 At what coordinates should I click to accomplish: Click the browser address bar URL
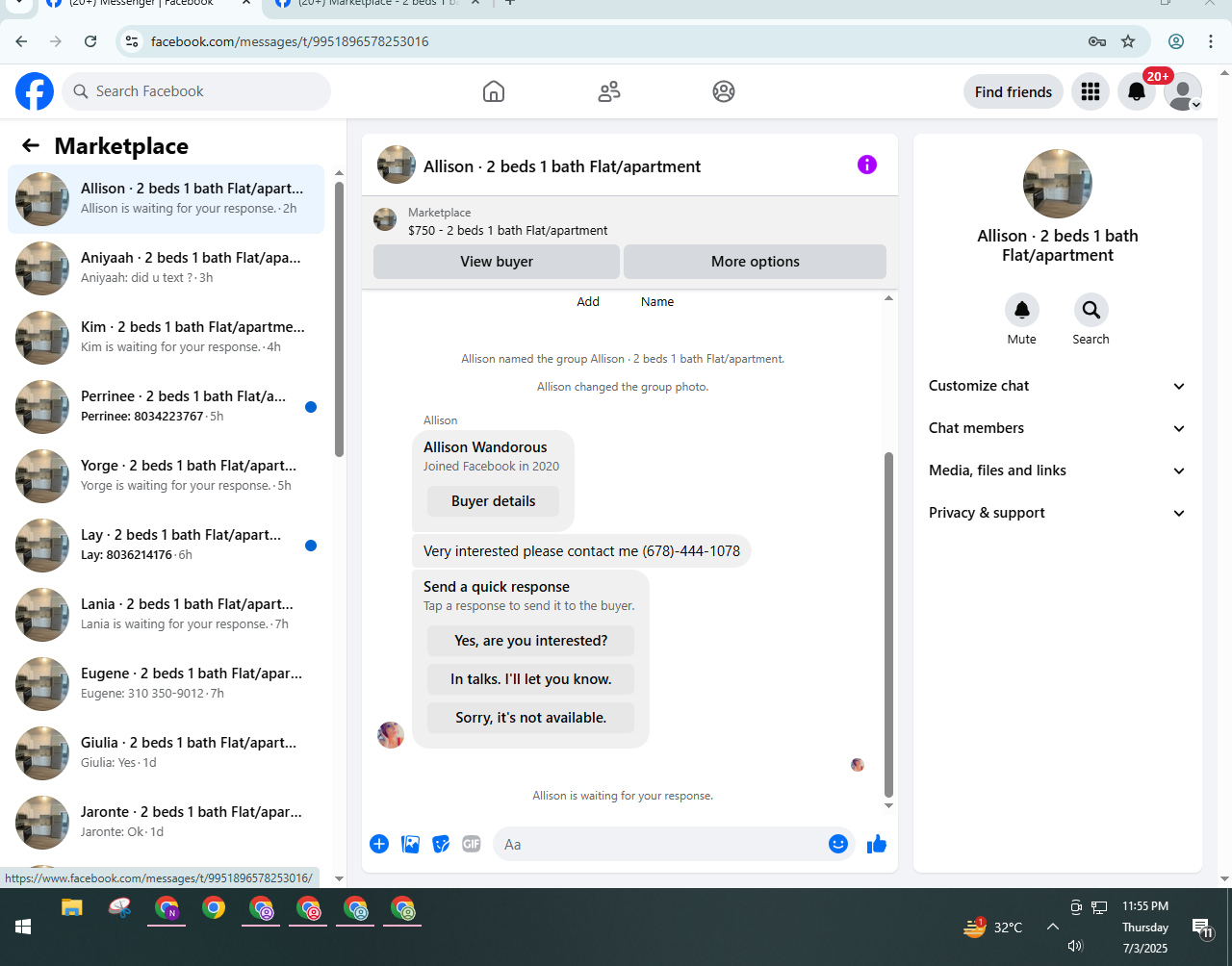[290, 41]
